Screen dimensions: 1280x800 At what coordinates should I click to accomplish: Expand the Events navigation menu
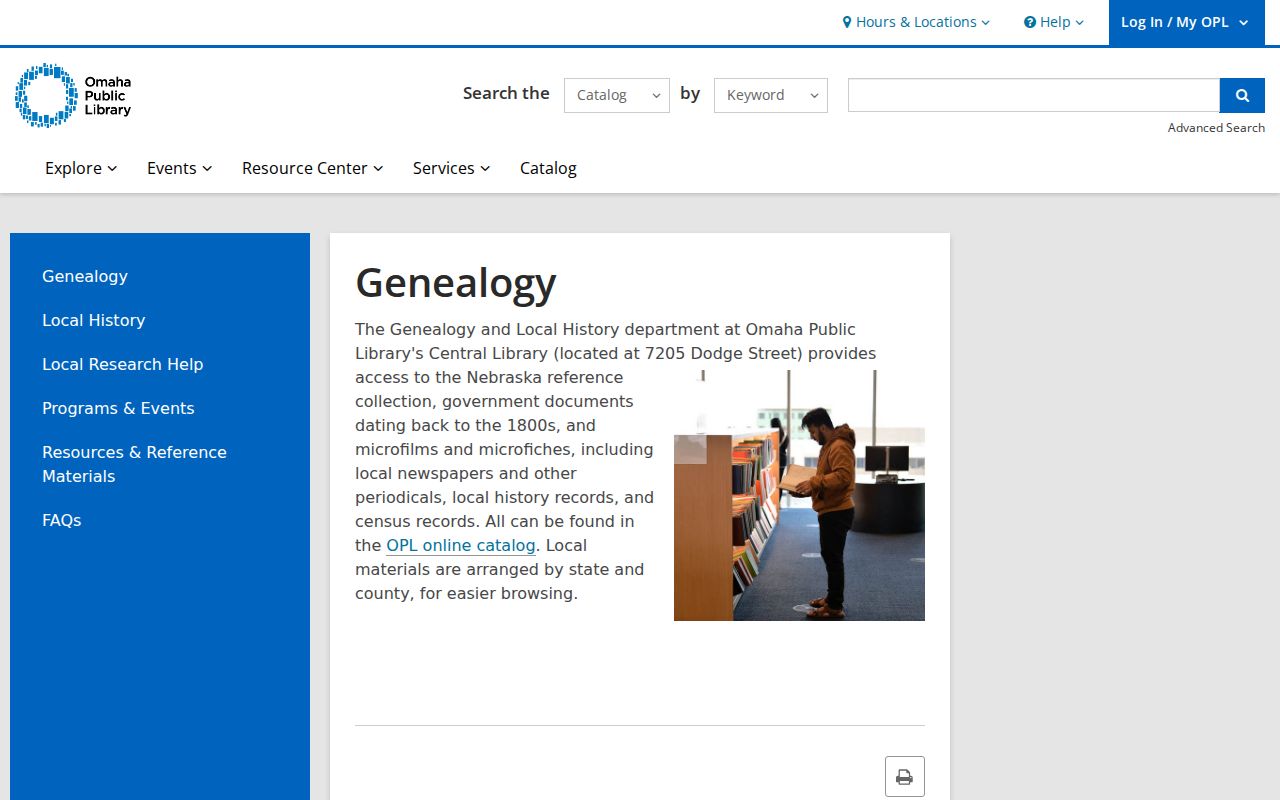[180, 168]
